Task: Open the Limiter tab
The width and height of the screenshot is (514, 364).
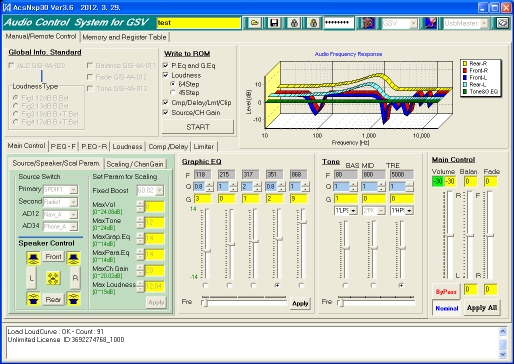Action: tap(204, 147)
